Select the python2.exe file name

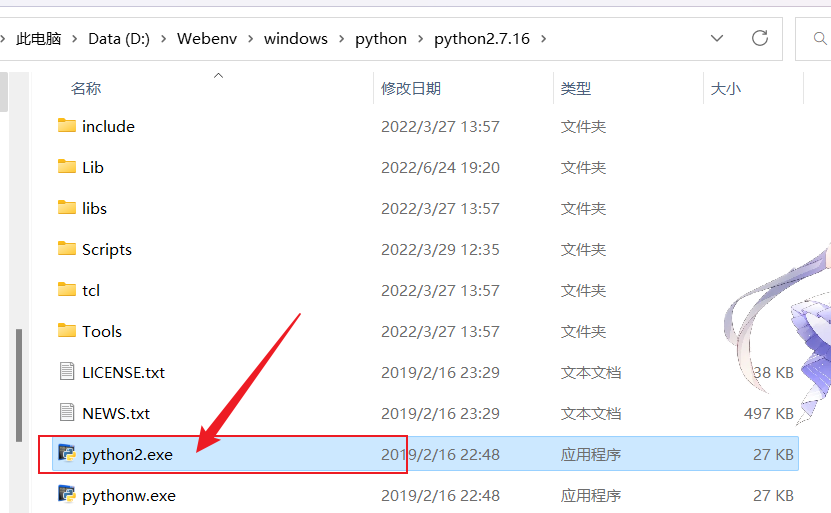(127, 455)
